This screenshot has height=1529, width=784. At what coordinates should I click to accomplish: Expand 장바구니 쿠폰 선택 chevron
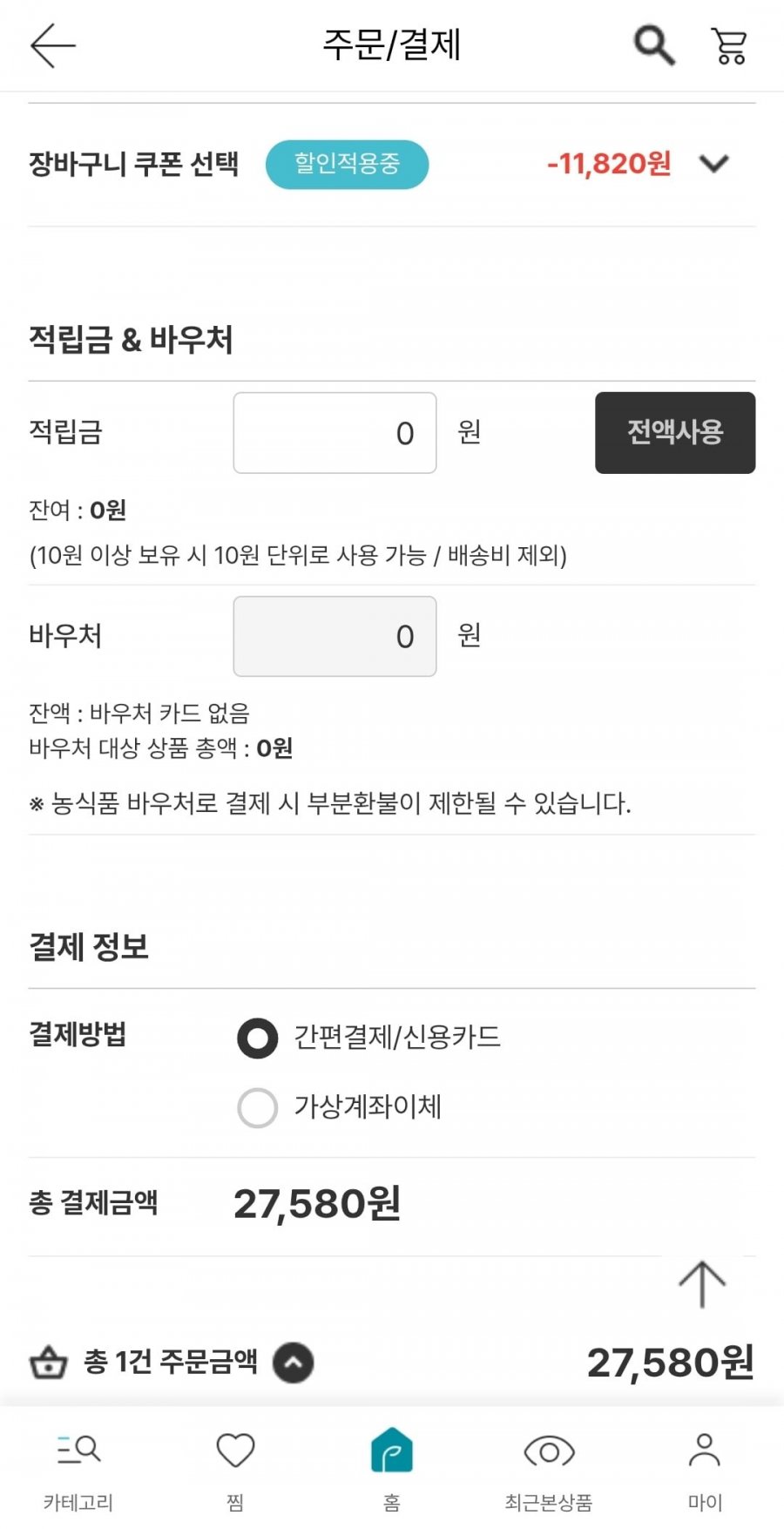pos(714,164)
